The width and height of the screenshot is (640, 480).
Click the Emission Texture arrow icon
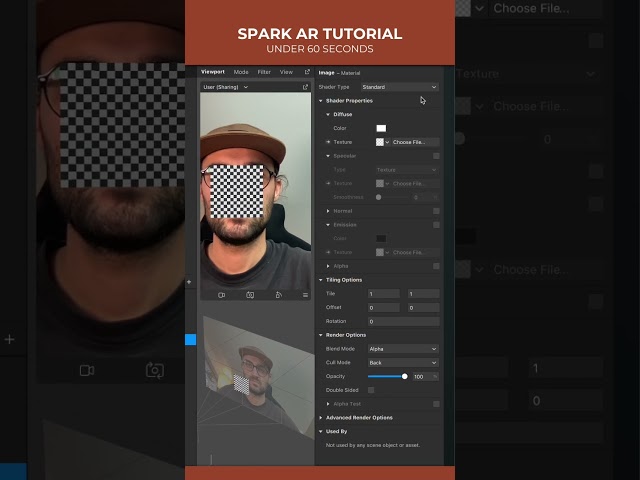click(x=328, y=252)
